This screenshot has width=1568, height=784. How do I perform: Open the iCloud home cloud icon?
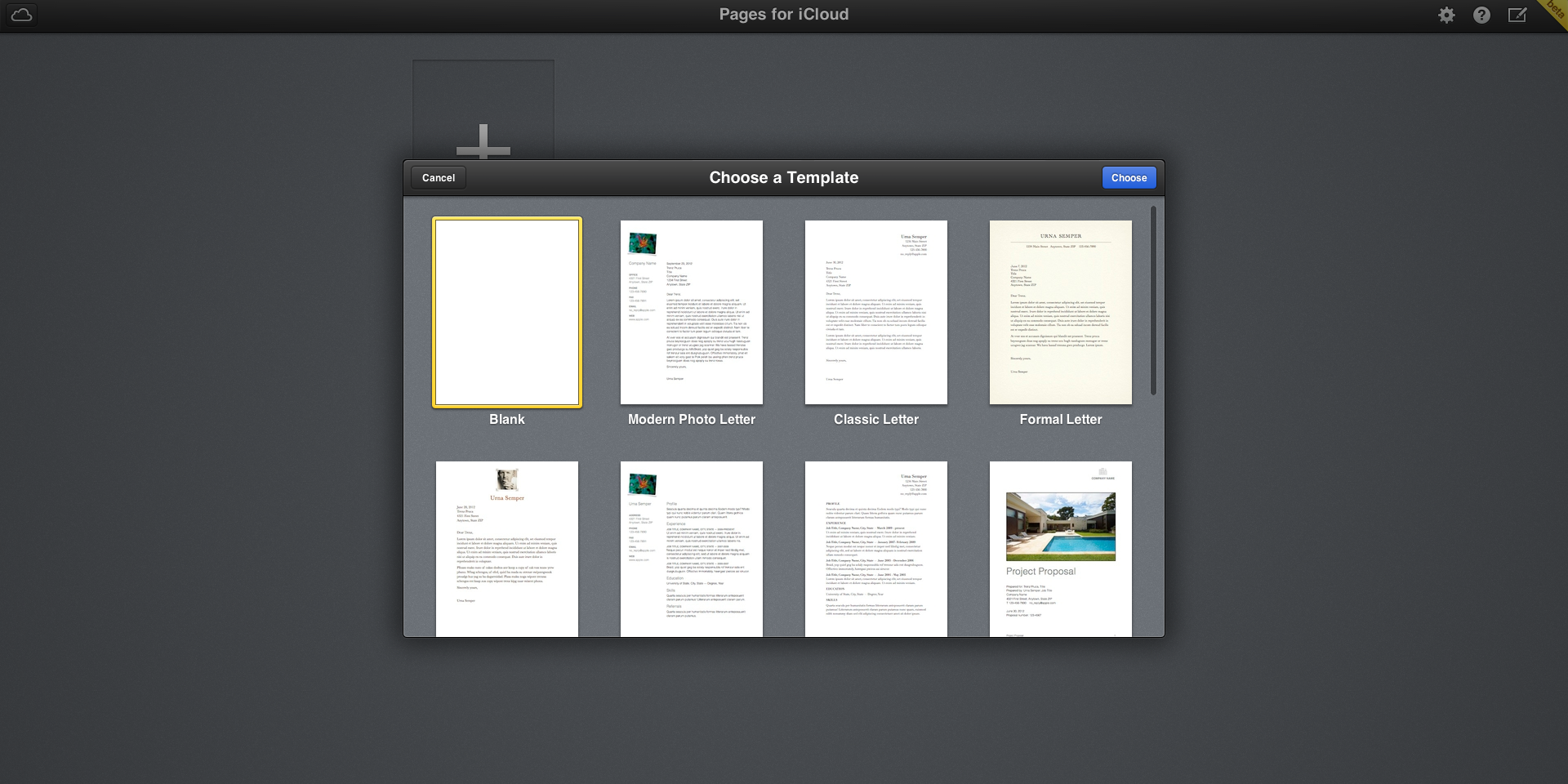click(x=22, y=15)
